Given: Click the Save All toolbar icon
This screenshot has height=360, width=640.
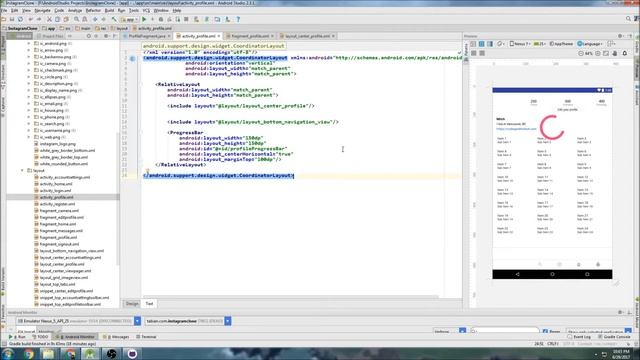Looking at the screenshot, I should click(12, 19).
